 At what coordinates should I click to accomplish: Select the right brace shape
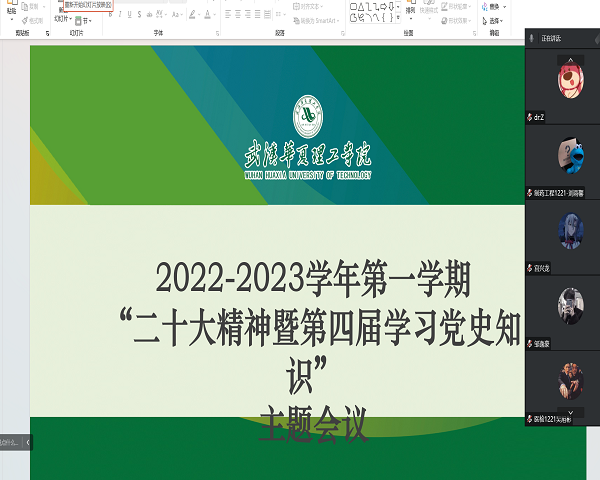(391, 17)
